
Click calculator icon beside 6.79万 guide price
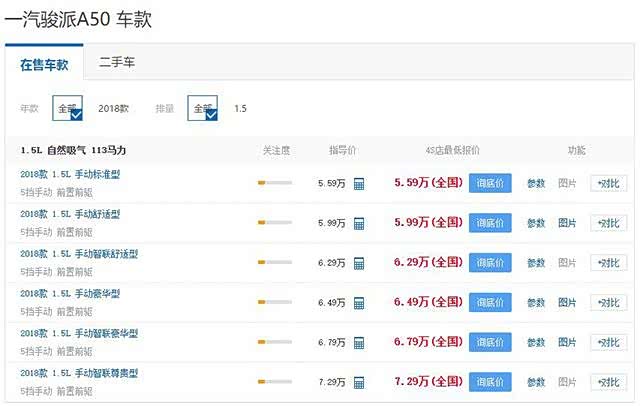pos(360,342)
